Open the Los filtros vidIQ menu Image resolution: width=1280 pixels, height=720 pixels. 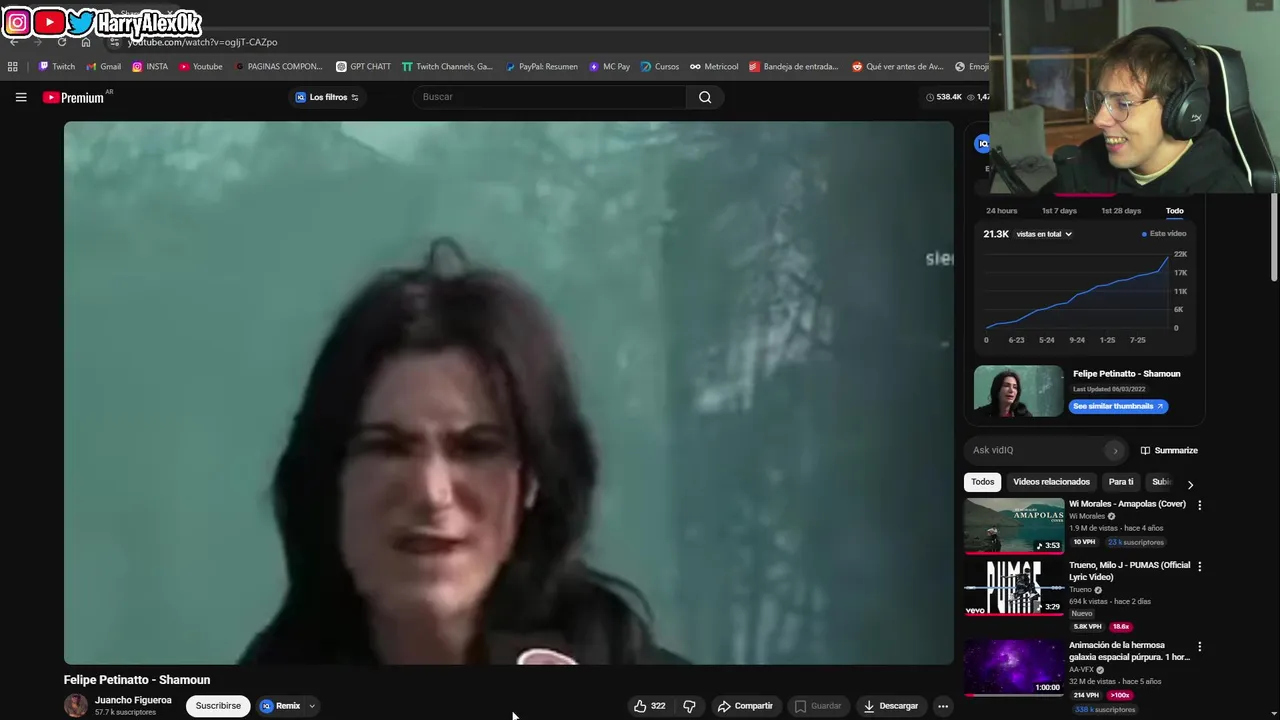point(327,97)
